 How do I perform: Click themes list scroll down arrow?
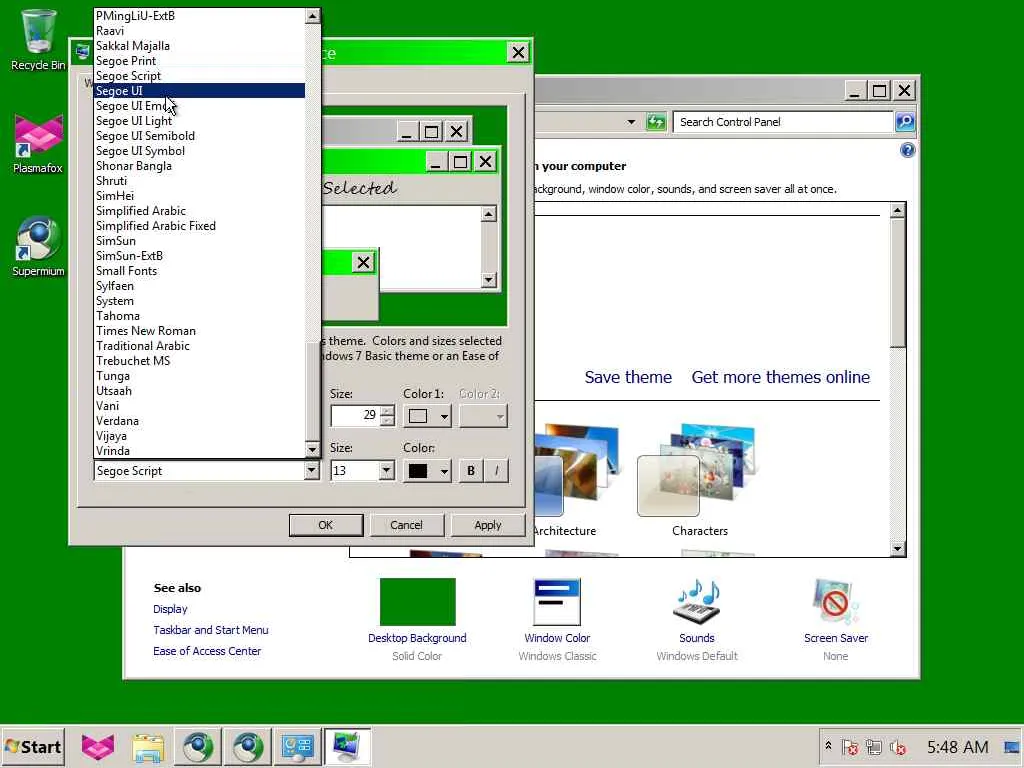click(x=898, y=549)
